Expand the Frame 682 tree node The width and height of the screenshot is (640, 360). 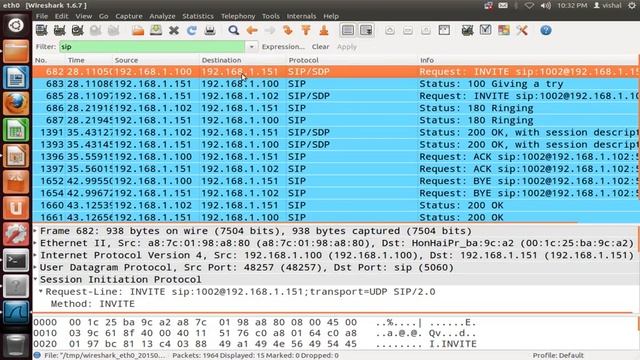(36, 231)
